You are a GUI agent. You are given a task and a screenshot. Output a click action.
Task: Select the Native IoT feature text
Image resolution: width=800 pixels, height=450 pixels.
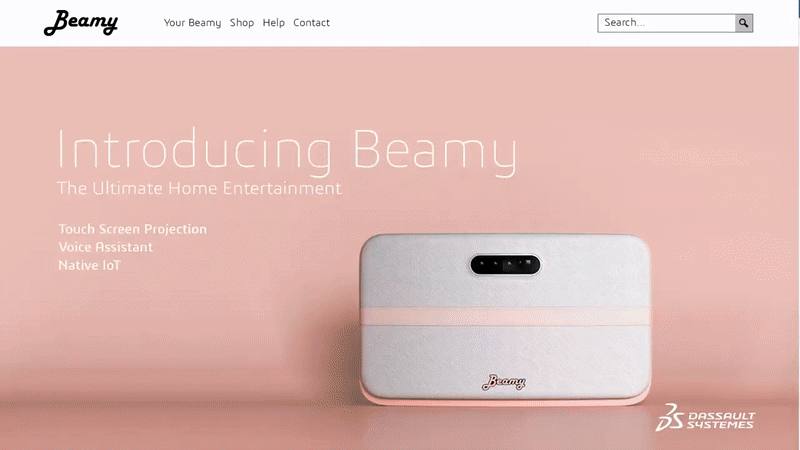89,265
